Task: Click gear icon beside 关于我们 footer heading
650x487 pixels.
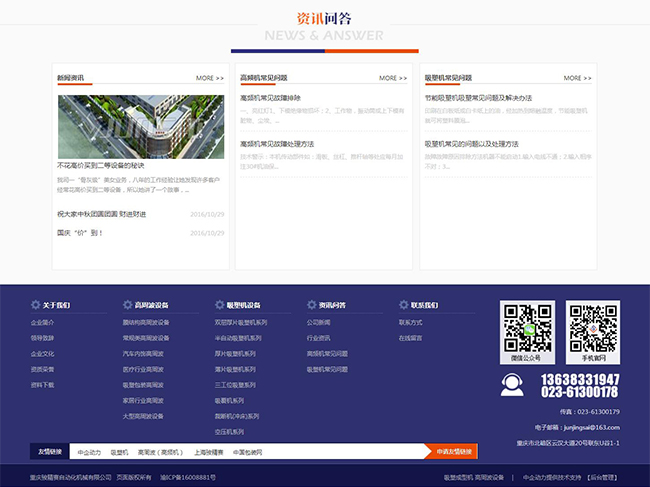Action: click(35, 305)
